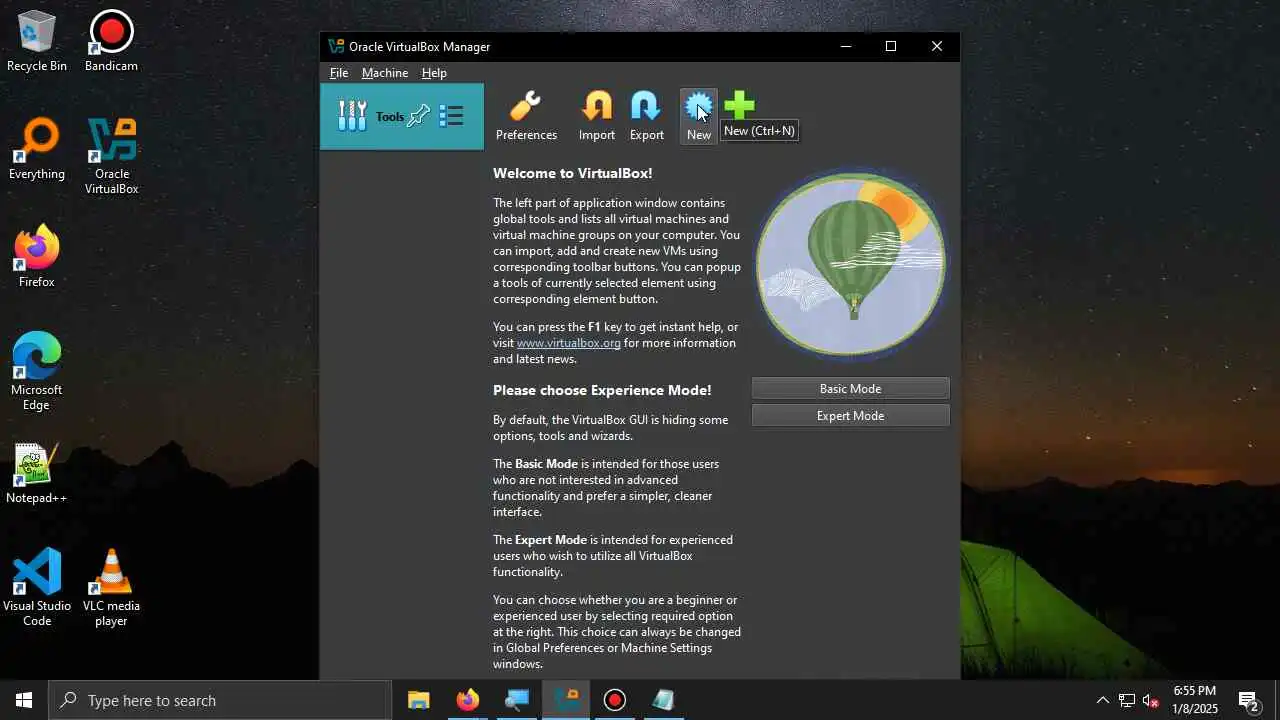Click the muted volume tray icon
The width and height of the screenshot is (1280, 720).
[x=1151, y=700]
